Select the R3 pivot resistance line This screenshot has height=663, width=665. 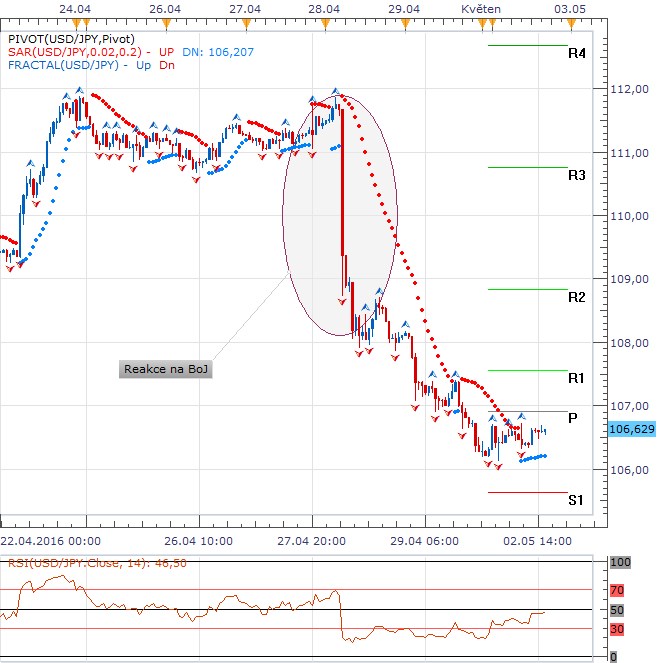point(527,167)
